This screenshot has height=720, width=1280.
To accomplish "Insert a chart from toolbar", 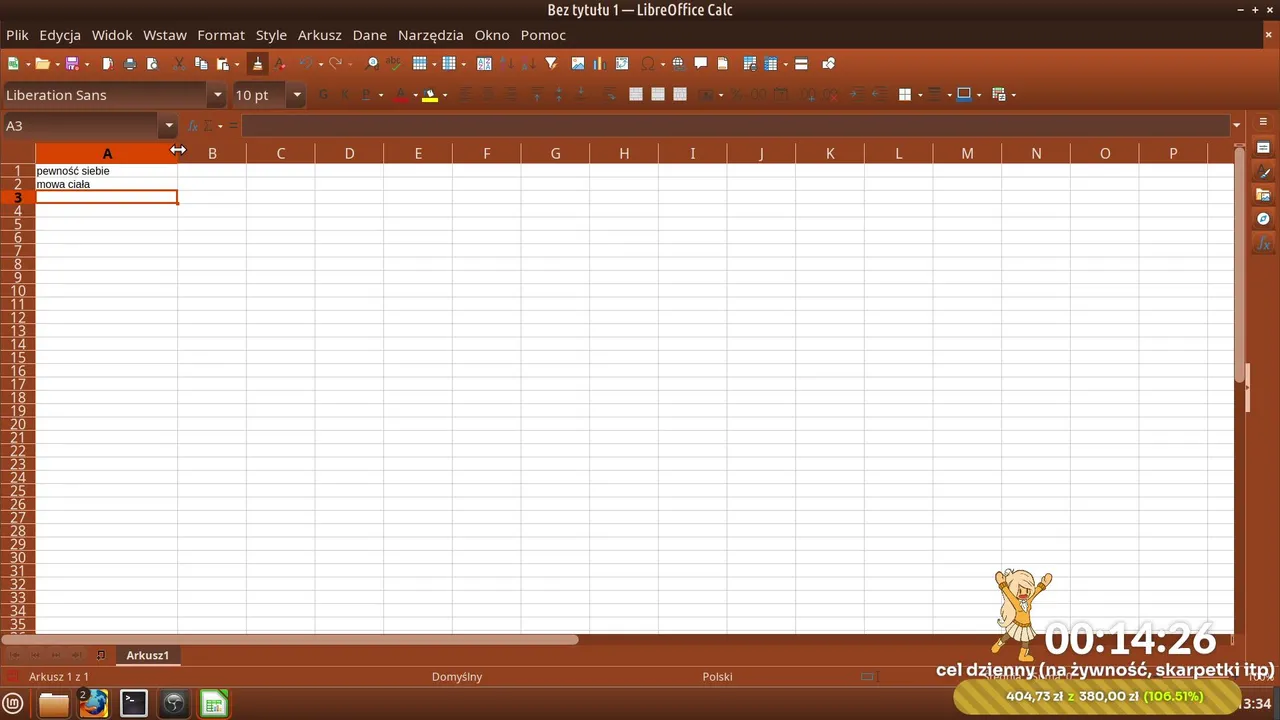I will tap(600, 64).
